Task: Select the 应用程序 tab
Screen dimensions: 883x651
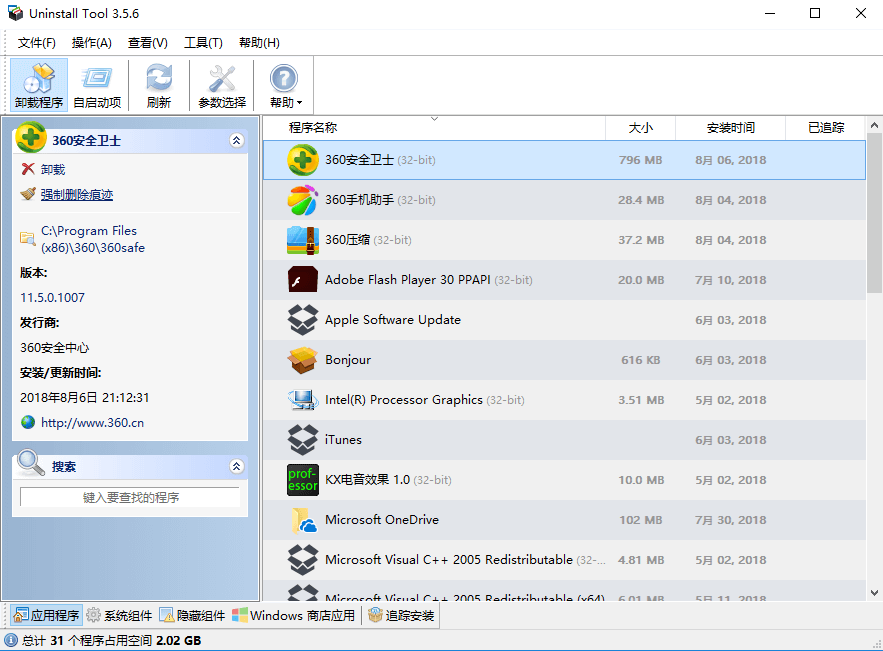Action: click(x=47, y=616)
